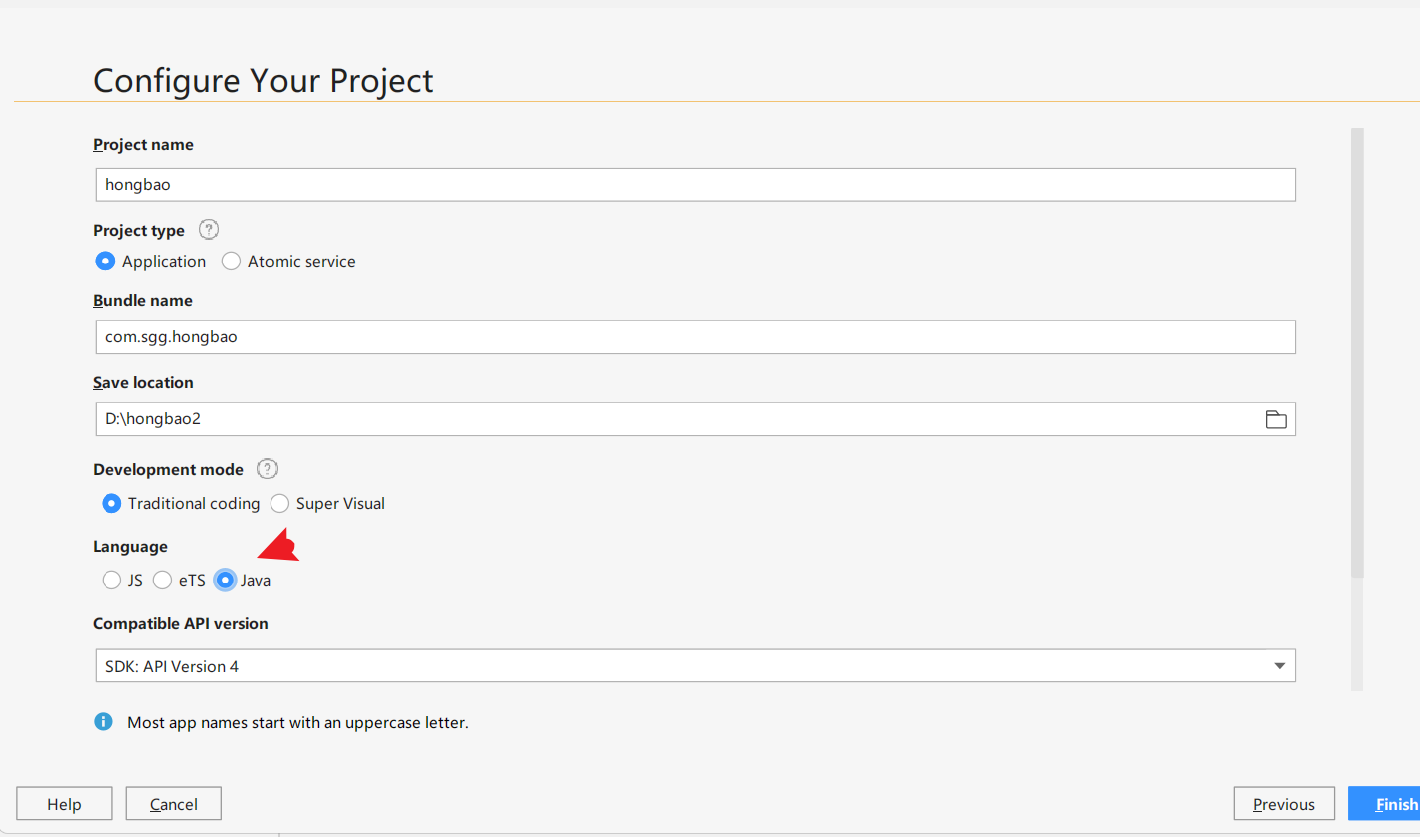Click the Save location text field
1420x837 pixels.
(x=676, y=419)
